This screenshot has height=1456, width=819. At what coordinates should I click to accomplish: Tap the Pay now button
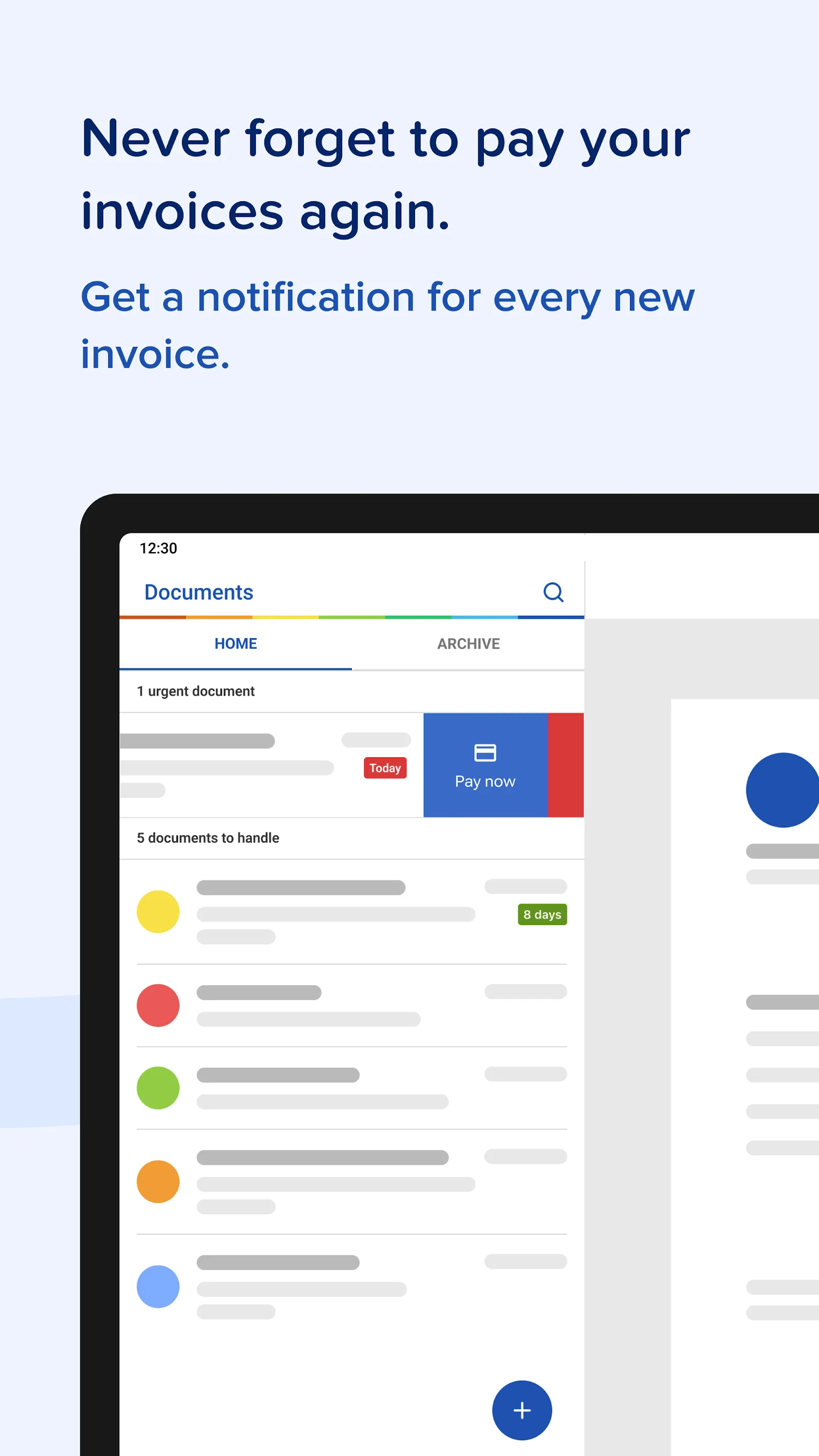coord(485,765)
